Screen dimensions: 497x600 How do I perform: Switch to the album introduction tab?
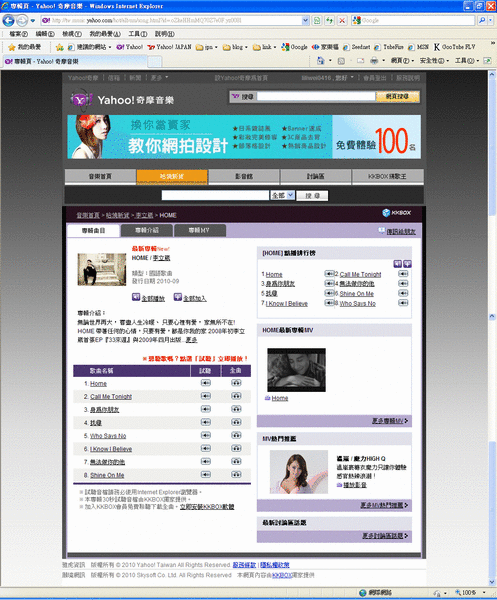tap(147, 230)
